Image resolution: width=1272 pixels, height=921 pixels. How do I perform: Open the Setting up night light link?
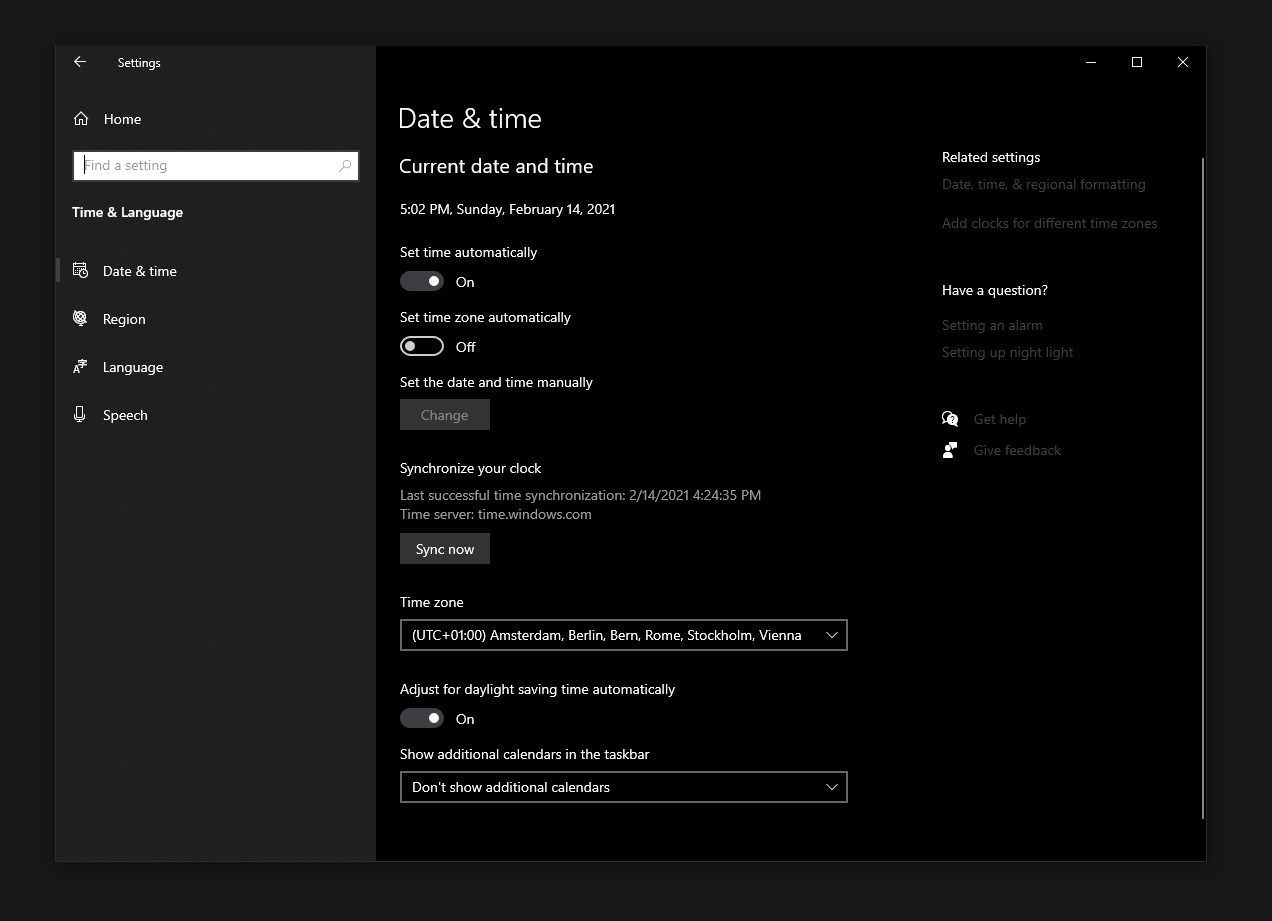1008,352
